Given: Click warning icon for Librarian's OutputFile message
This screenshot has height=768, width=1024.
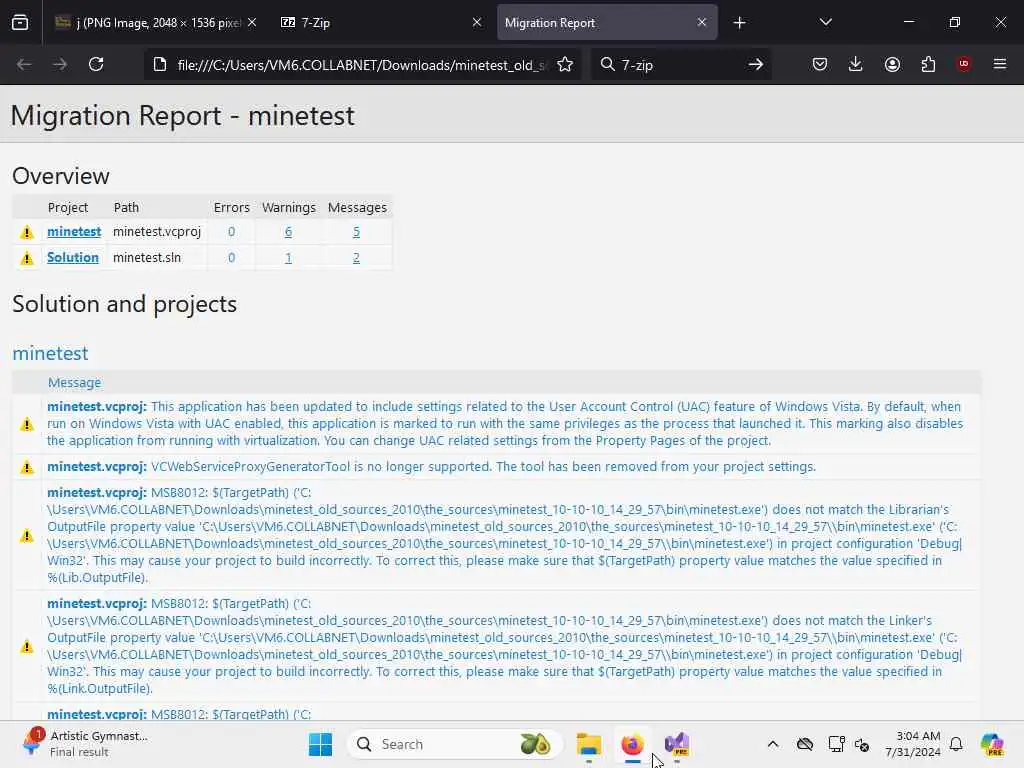Looking at the screenshot, I should pos(27,536).
